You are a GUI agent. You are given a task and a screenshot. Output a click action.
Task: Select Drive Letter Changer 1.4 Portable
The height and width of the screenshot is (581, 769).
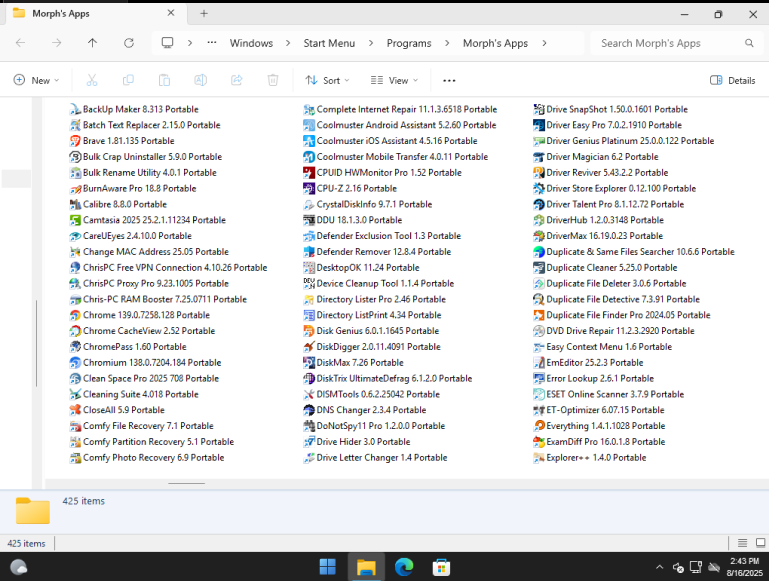coord(375,457)
